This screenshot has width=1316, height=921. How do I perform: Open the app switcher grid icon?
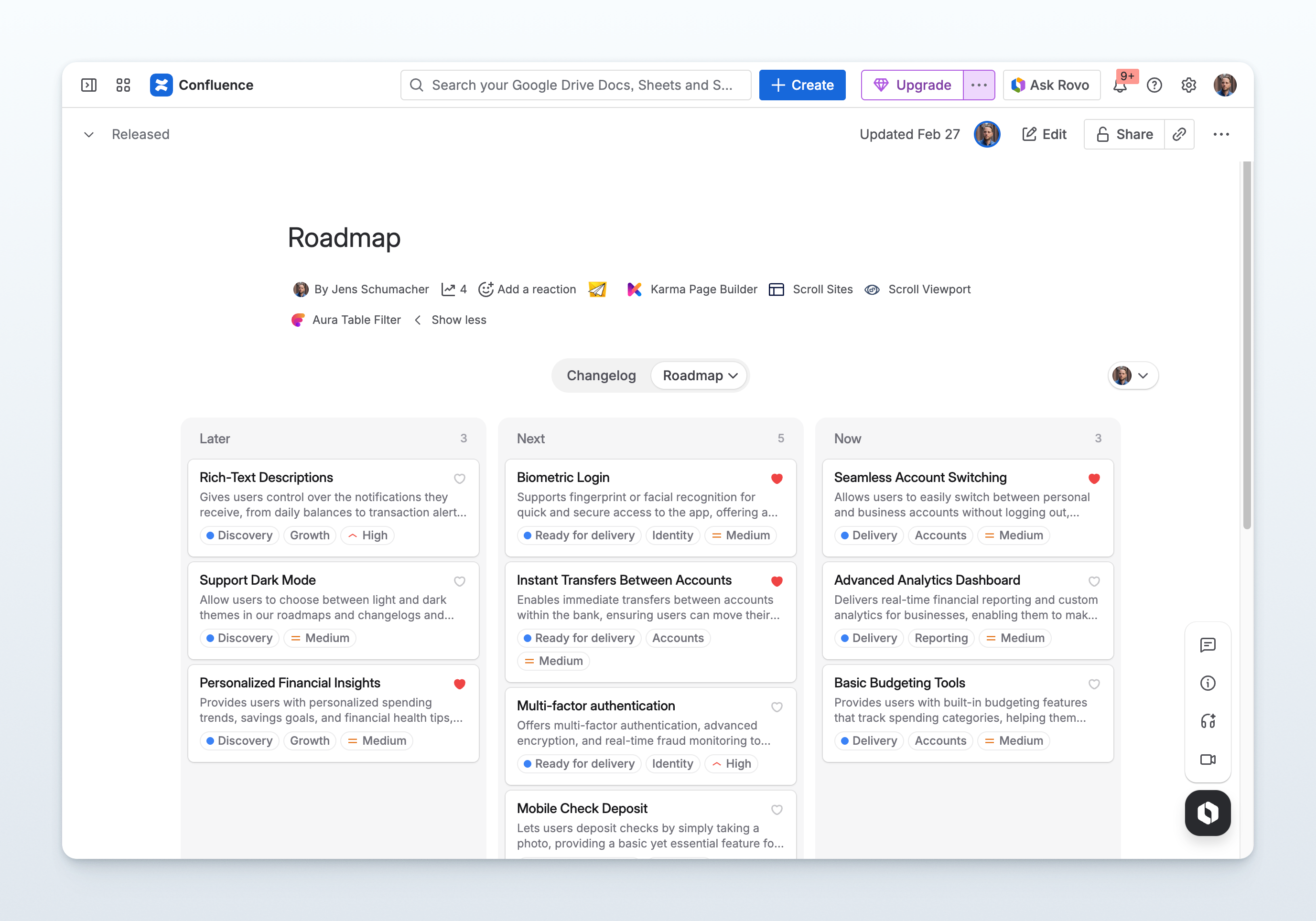coord(123,85)
